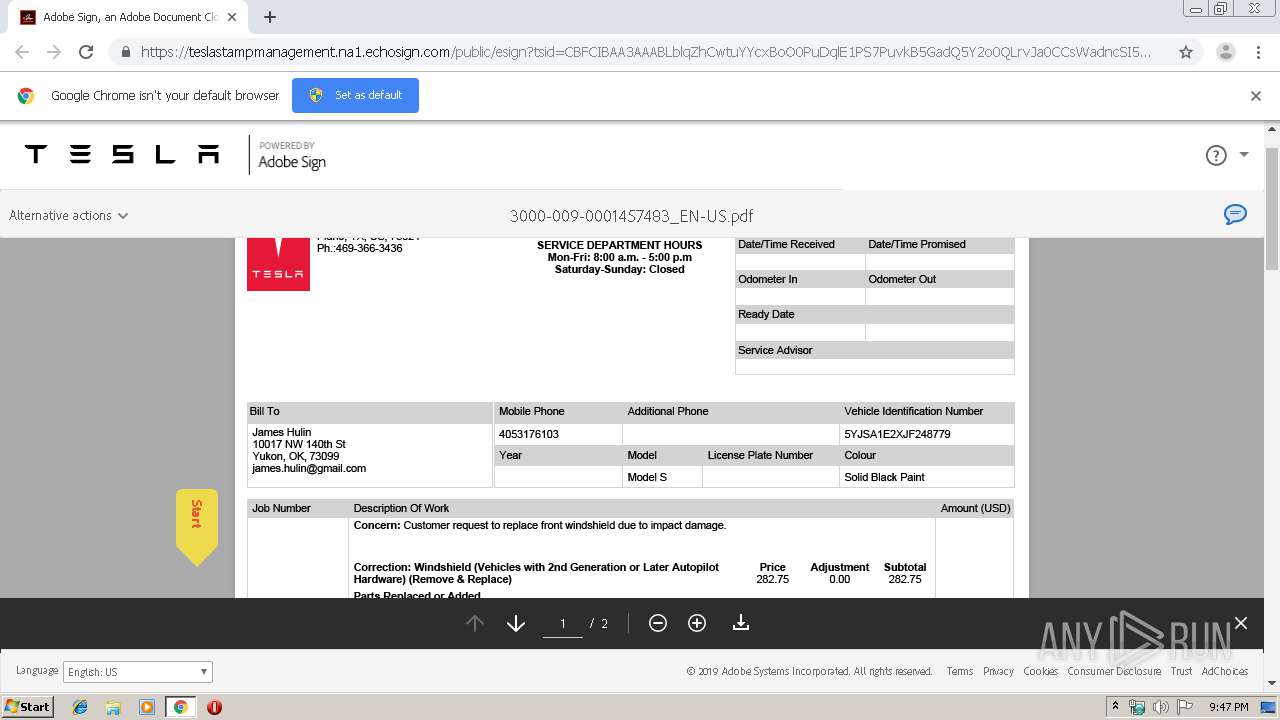The height and width of the screenshot is (720, 1280).
Task: Open the Privacy link
Action: 998,671
